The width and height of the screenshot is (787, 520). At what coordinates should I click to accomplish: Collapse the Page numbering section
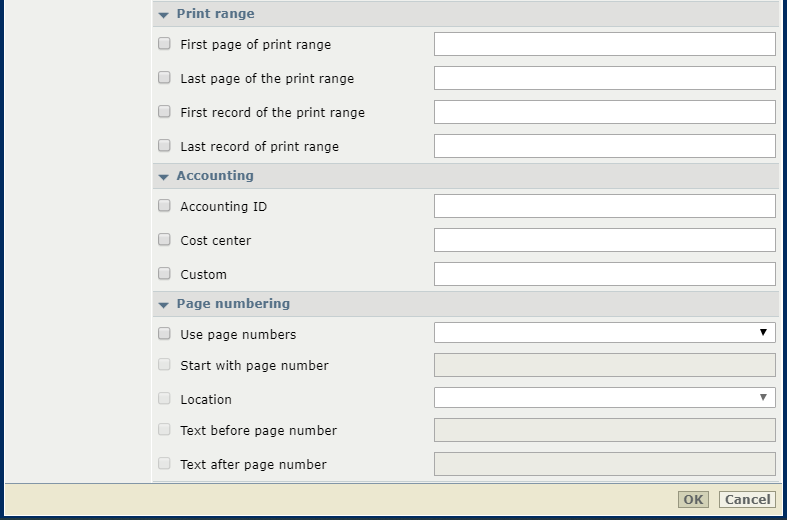(x=163, y=305)
